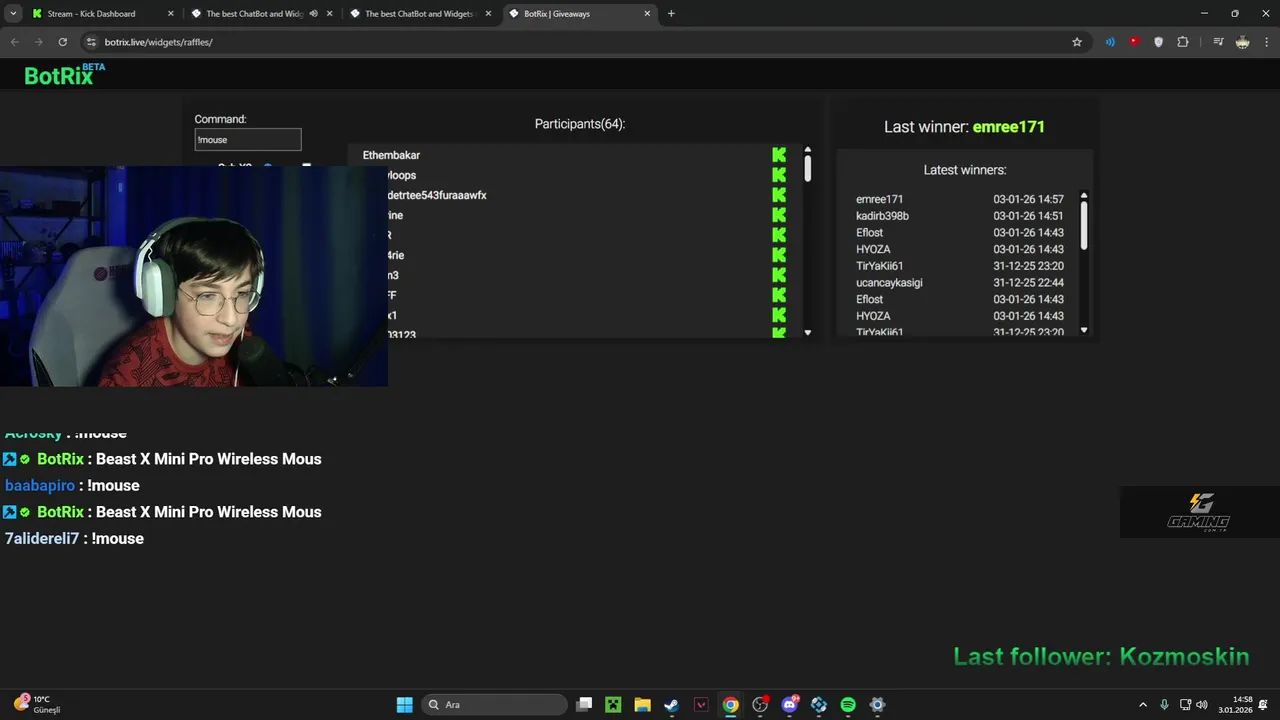
Task: Reload the BotRix giveaways page
Action: pyautogui.click(x=62, y=42)
